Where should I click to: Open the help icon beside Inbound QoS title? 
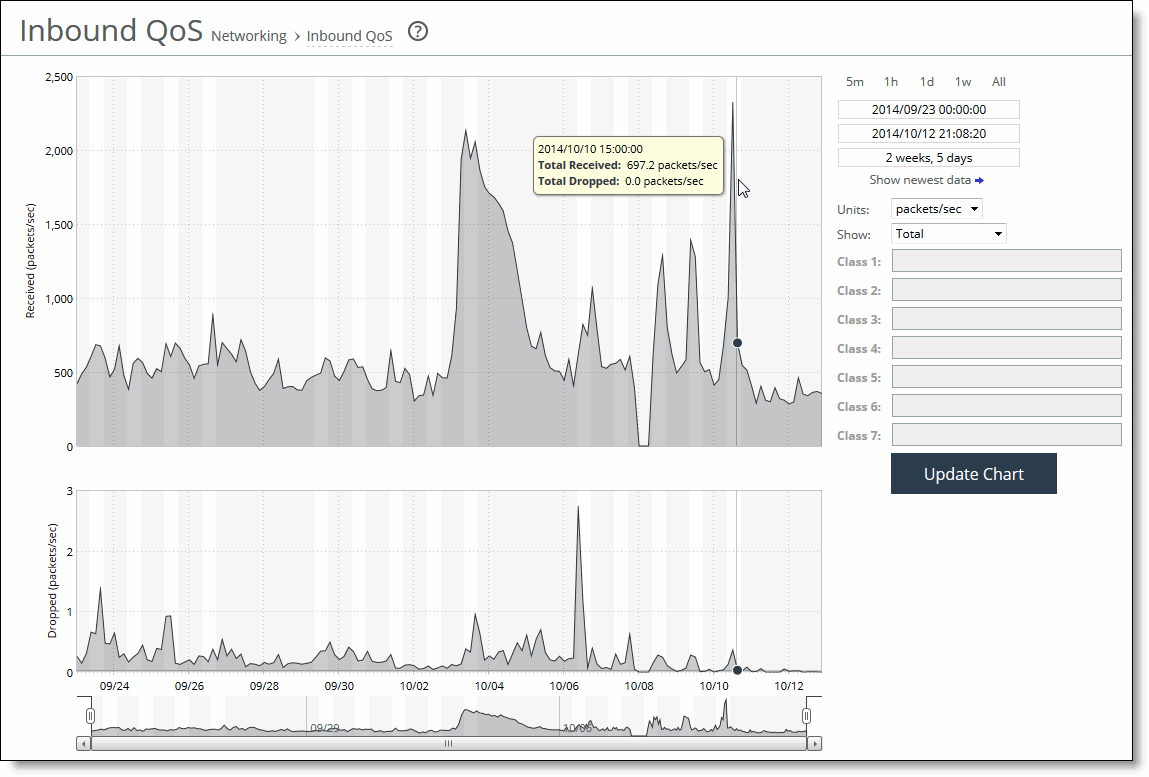417,32
